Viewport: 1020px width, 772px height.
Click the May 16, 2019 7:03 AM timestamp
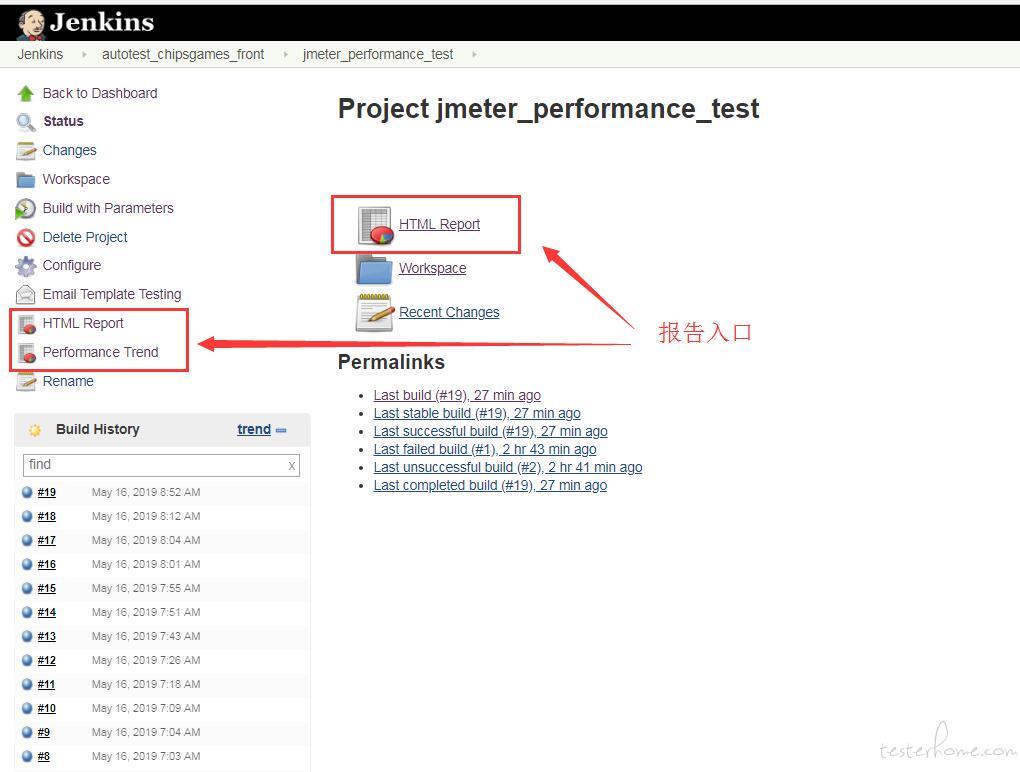tap(146, 757)
